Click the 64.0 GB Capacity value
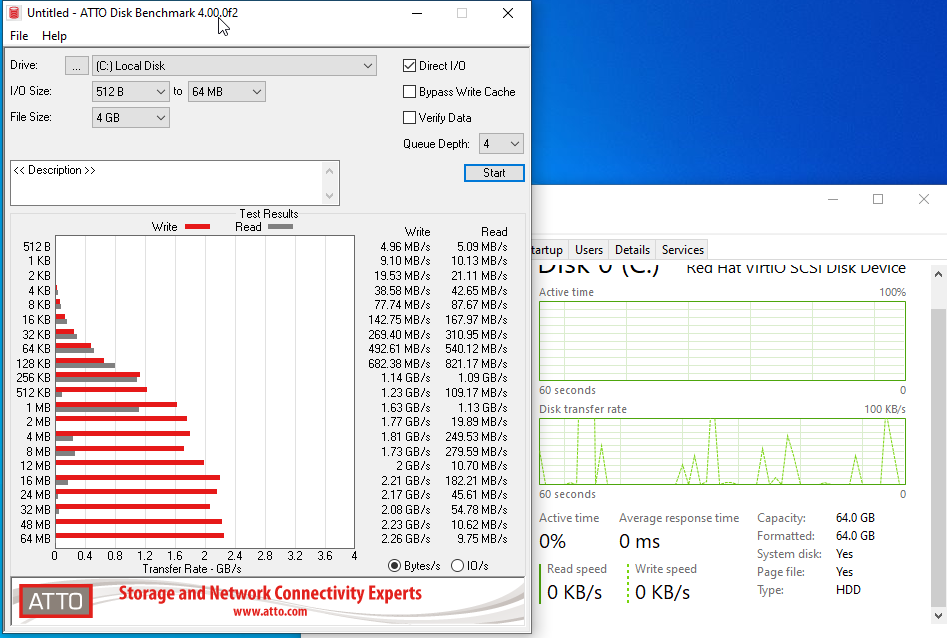Viewport: 947px width, 638px height. click(x=855, y=518)
